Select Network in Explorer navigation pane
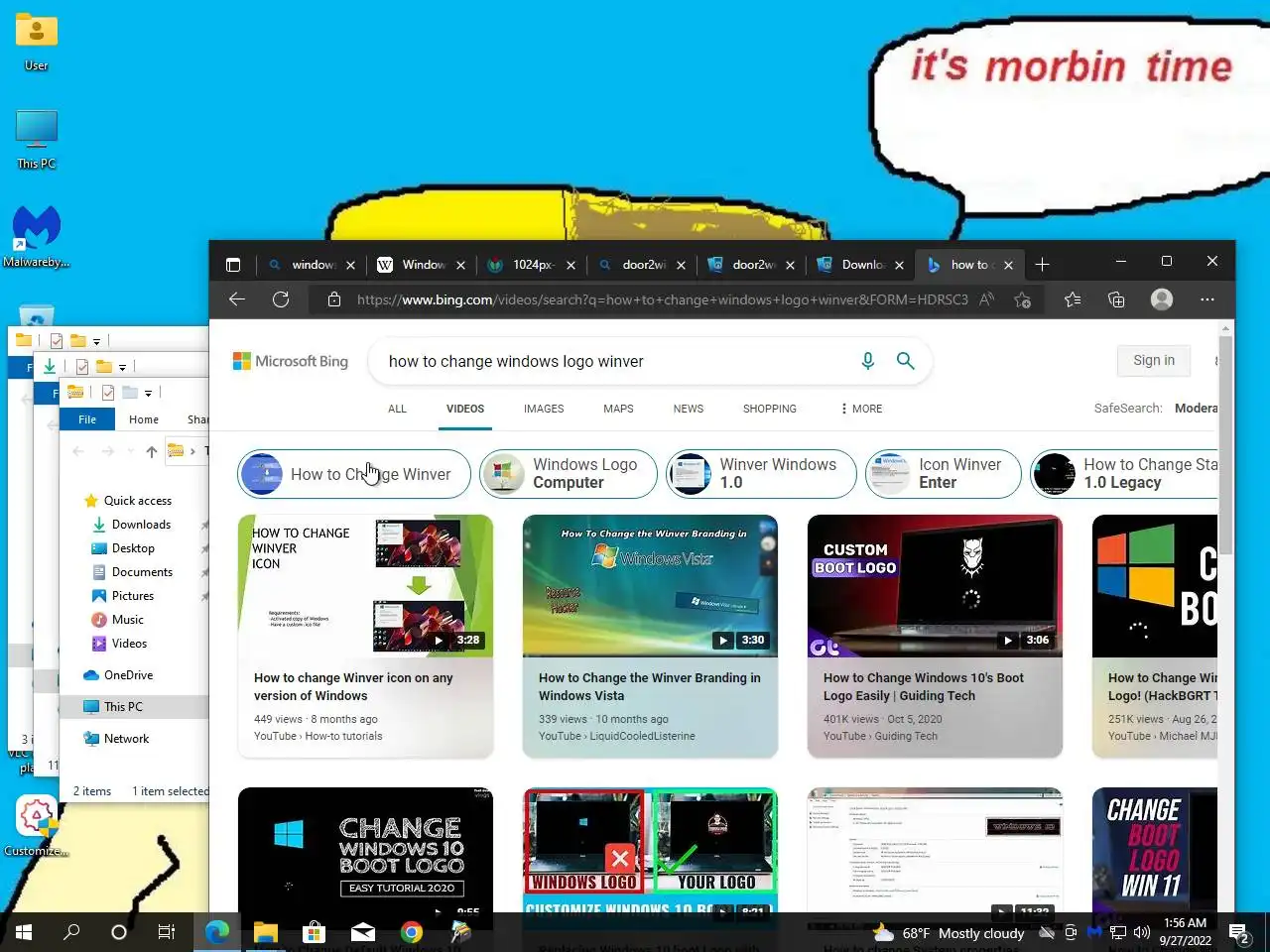Image resolution: width=1270 pixels, height=952 pixels. [126, 739]
